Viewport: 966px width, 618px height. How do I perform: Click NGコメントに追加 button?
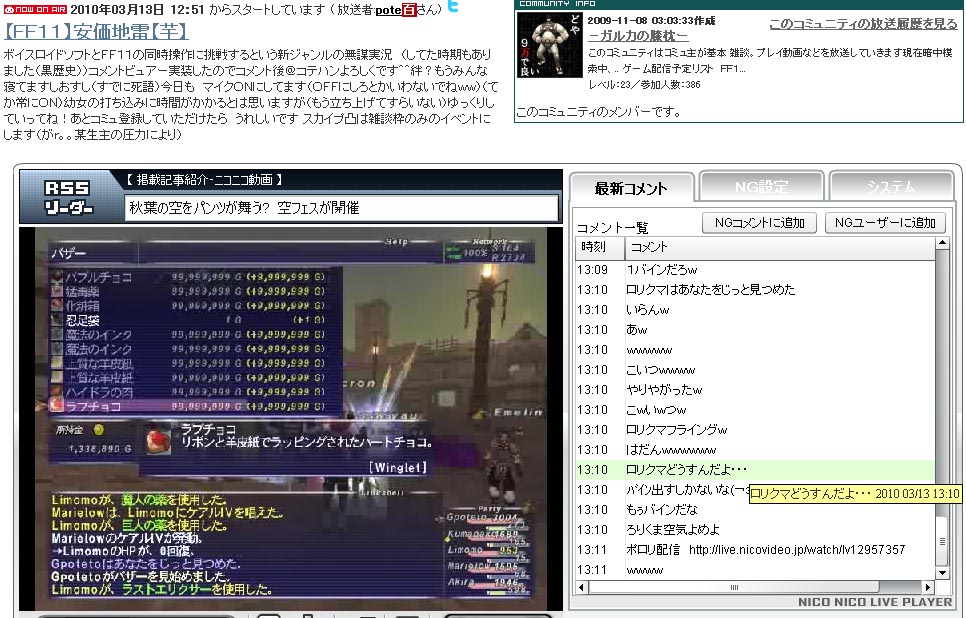pos(759,222)
